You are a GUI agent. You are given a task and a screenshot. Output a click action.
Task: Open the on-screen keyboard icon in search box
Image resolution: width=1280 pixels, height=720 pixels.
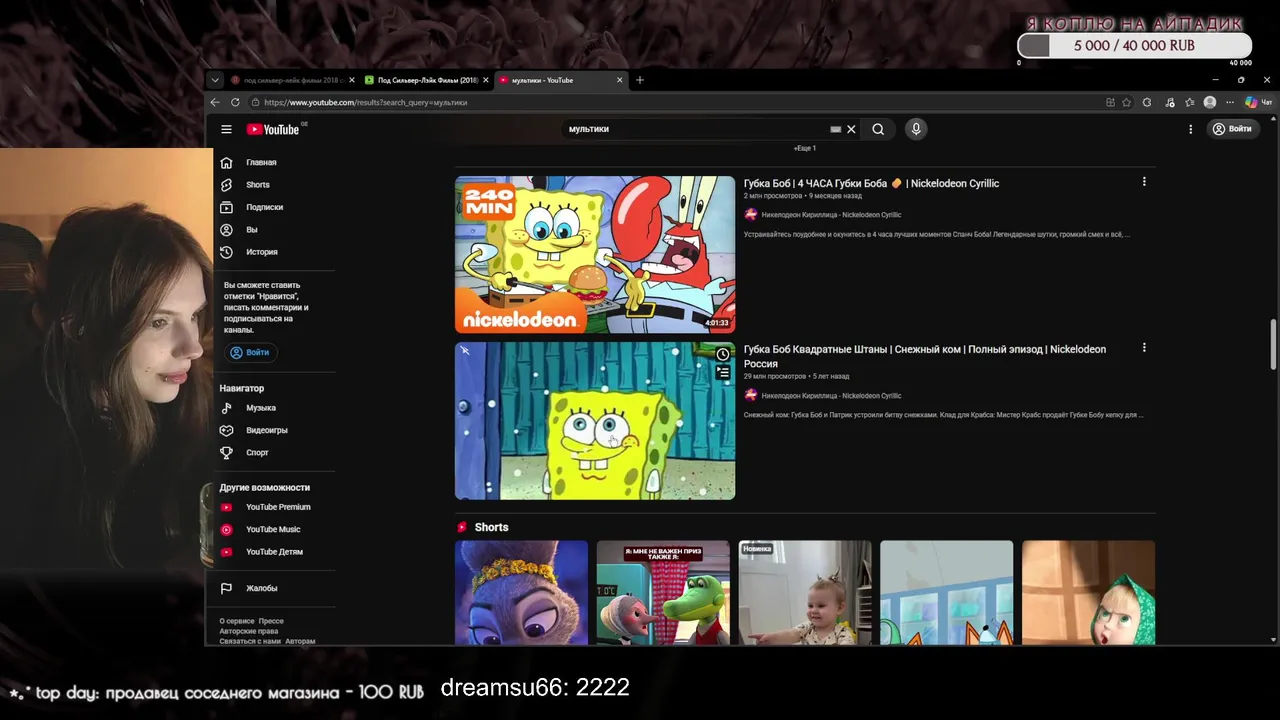tap(835, 129)
